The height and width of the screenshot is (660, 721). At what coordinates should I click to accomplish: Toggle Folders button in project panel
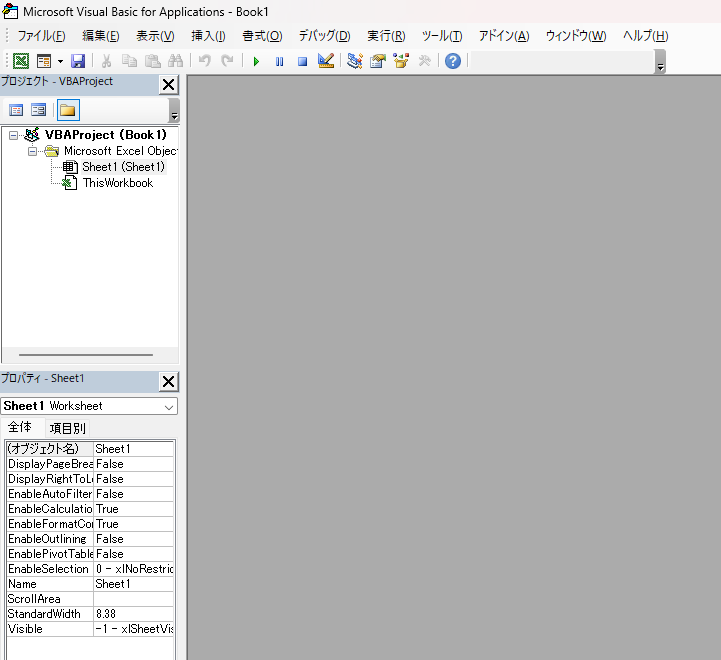(x=68, y=110)
